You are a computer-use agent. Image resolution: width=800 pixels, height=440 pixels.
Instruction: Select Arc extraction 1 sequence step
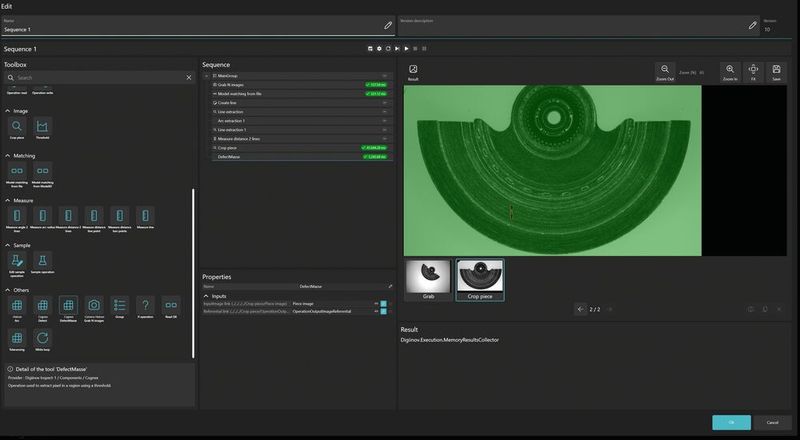click(x=302, y=121)
